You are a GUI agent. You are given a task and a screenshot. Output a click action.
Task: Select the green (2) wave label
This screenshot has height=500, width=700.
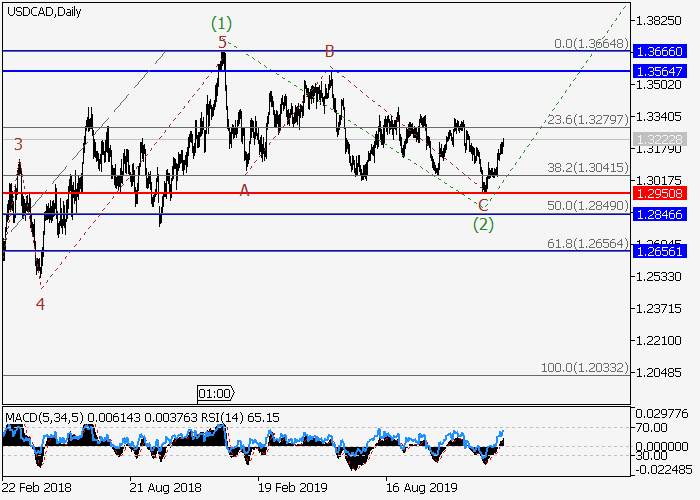(x=483, y=224)
